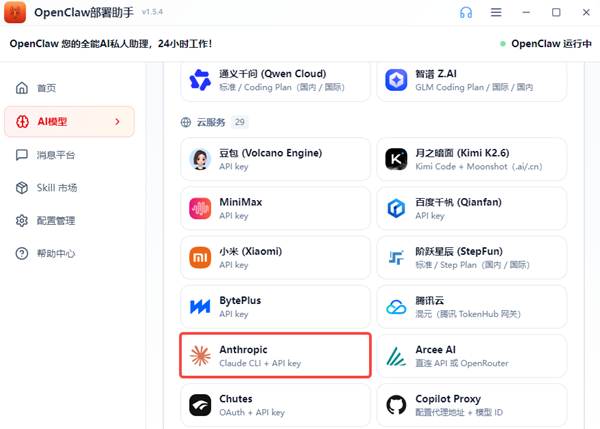The height and width of the screenshot is (429, 600).
Task: Click the Z.AI logo icon
Action: coord(396,80)
